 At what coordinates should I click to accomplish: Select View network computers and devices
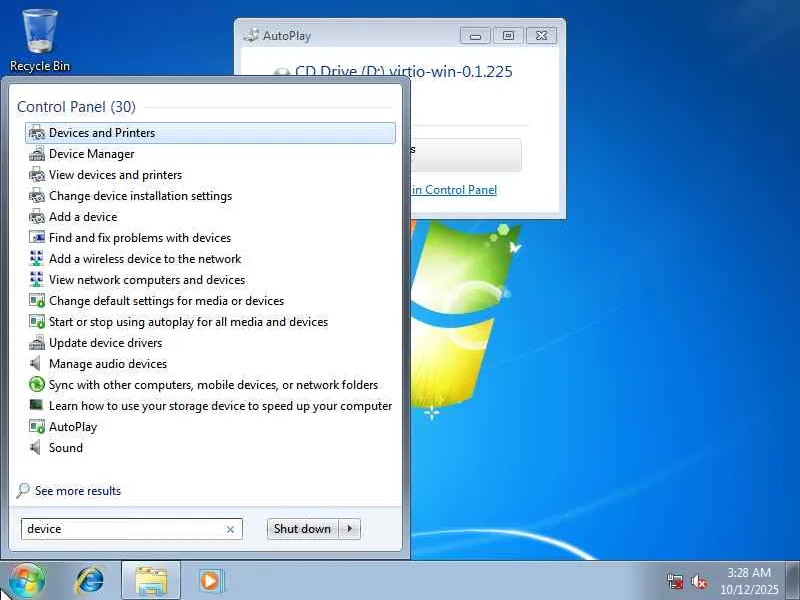pos(147,280)
